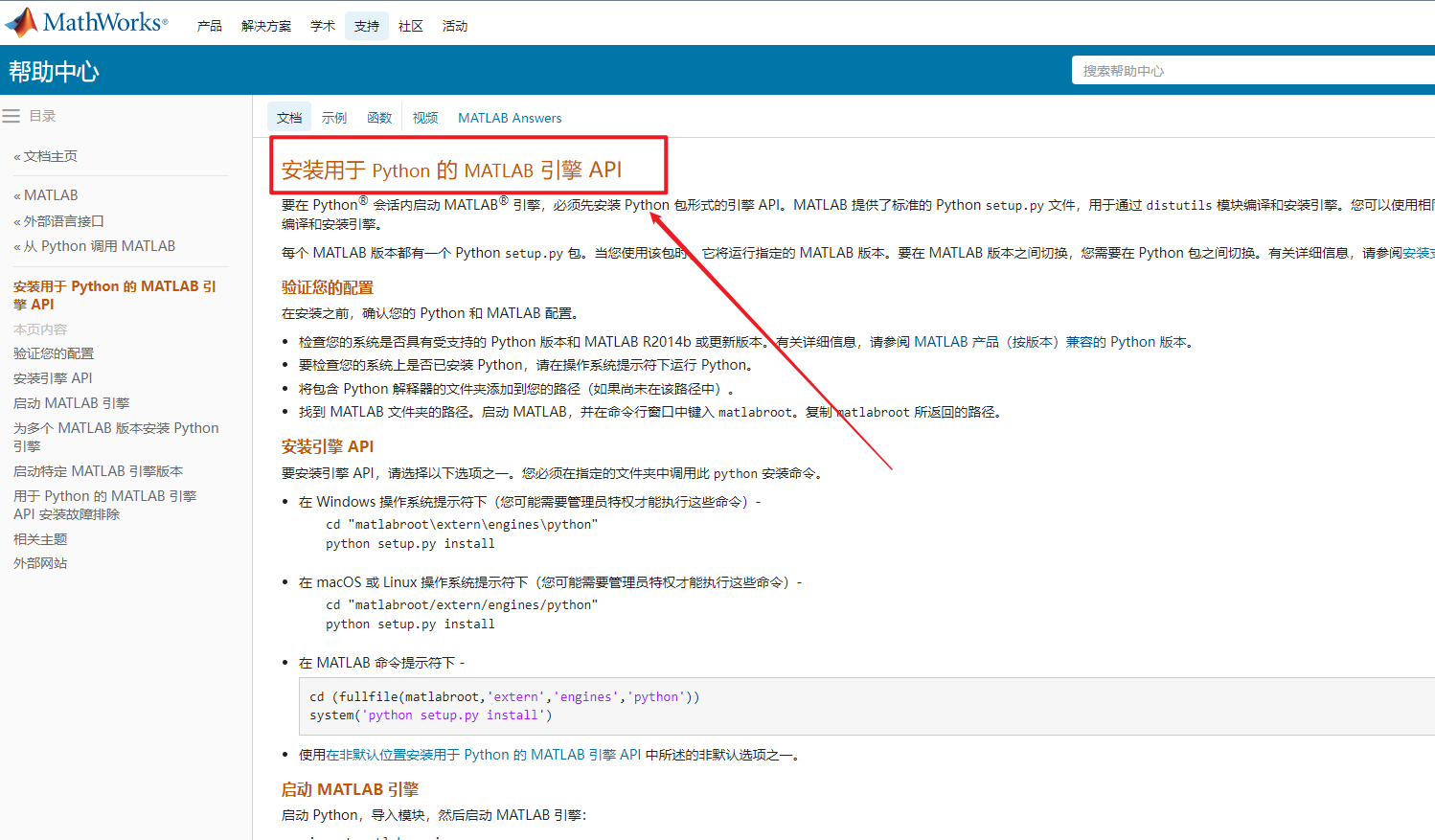Open sidebar link 为多个 MATLAB 版本安装 Python 引擎
1435x840 pixels.
point(116,437)
